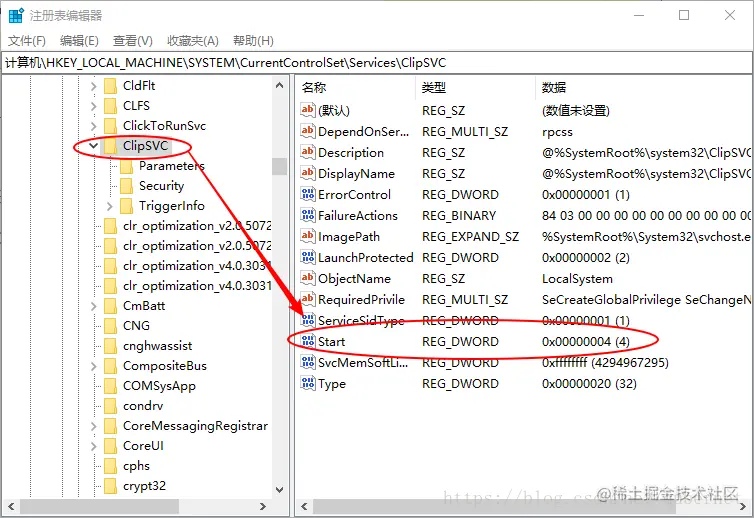Expand the CLFS key

click(94, 106)
